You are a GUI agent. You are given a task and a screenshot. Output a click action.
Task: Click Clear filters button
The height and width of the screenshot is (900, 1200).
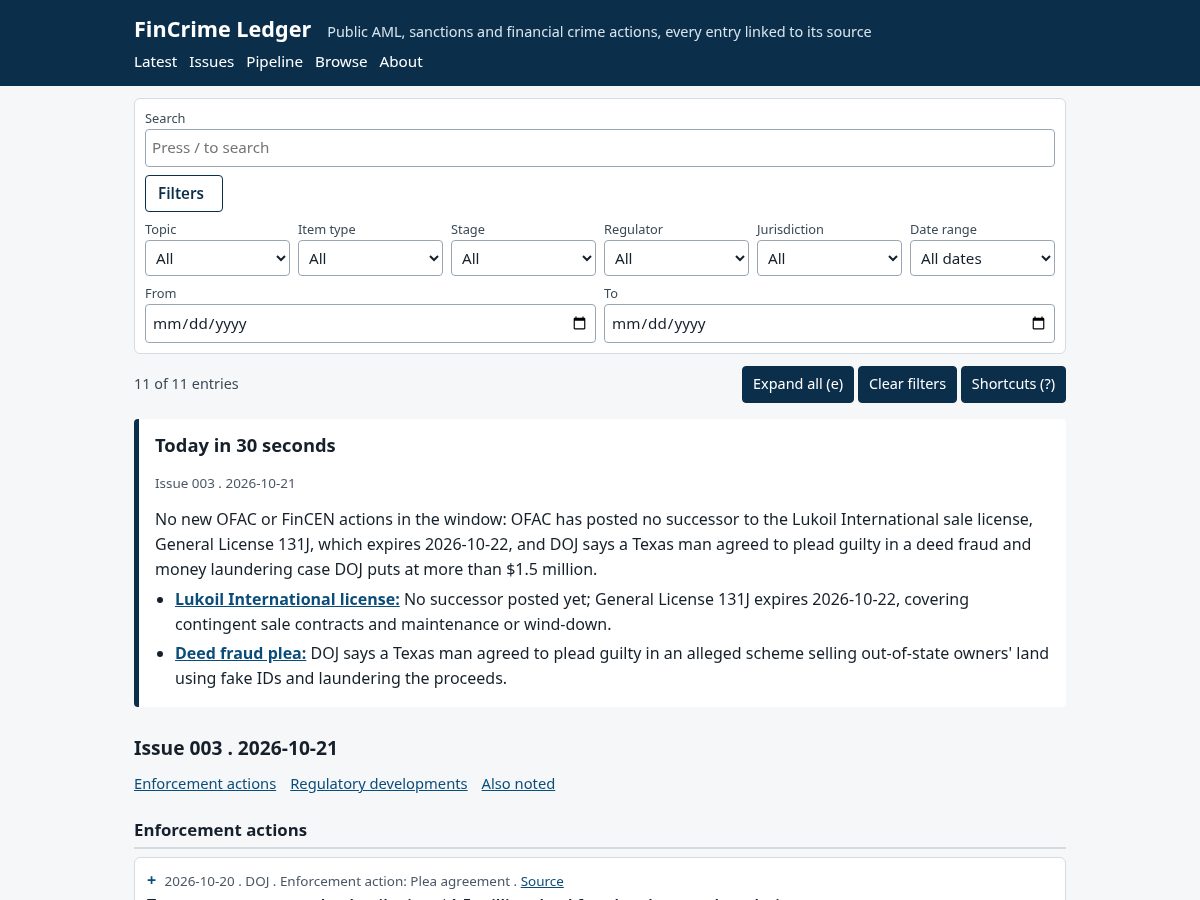tap(907, 384)
